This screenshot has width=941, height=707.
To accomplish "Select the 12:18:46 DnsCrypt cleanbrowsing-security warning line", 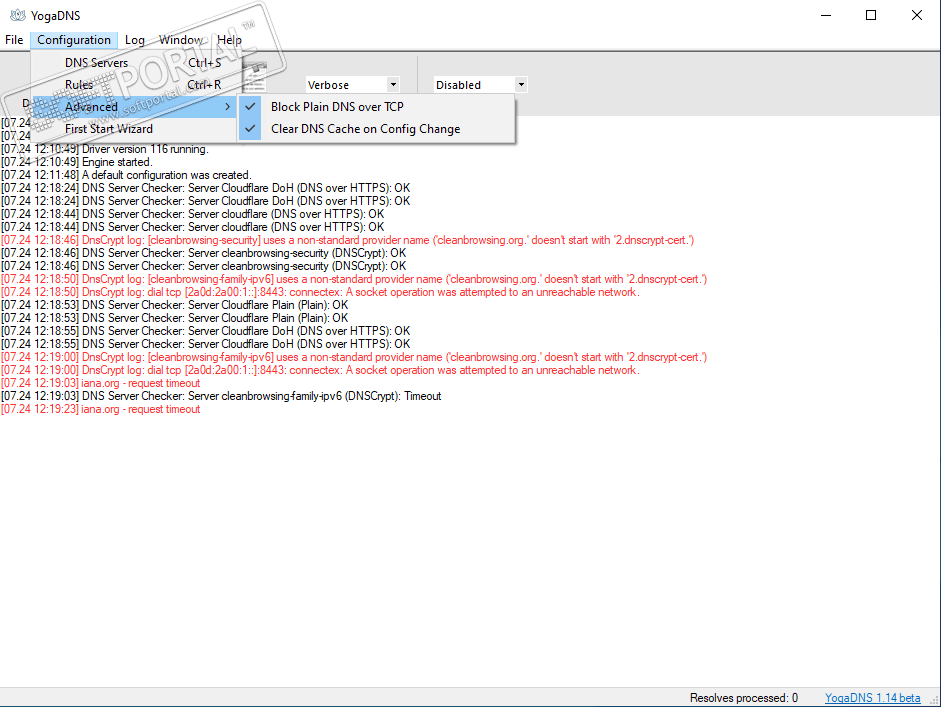I will coord(347,240).
